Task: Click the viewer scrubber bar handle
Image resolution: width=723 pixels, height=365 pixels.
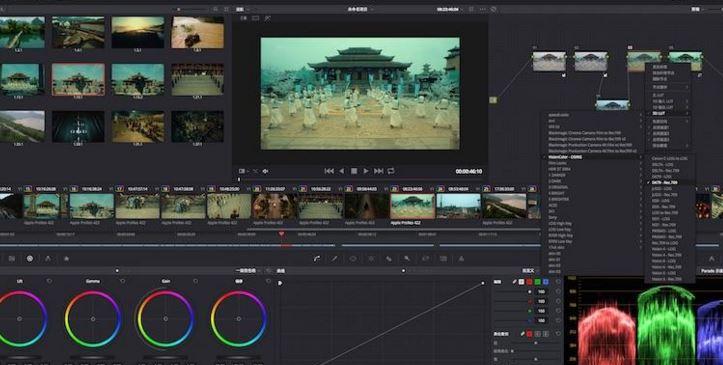Action: pos(239,180)
